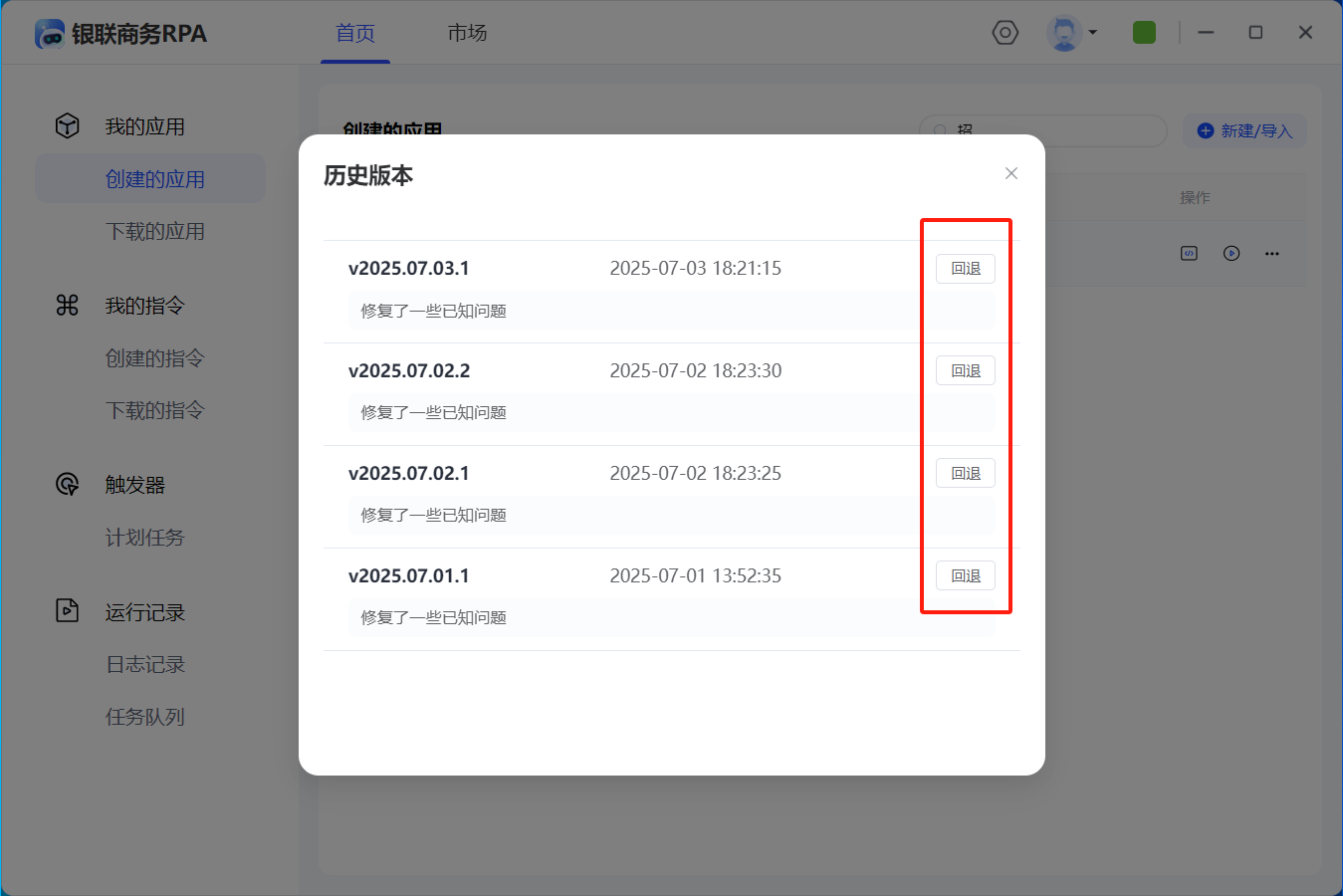
Task: Click the 新建/导入 button
Action: point(1244,131)
